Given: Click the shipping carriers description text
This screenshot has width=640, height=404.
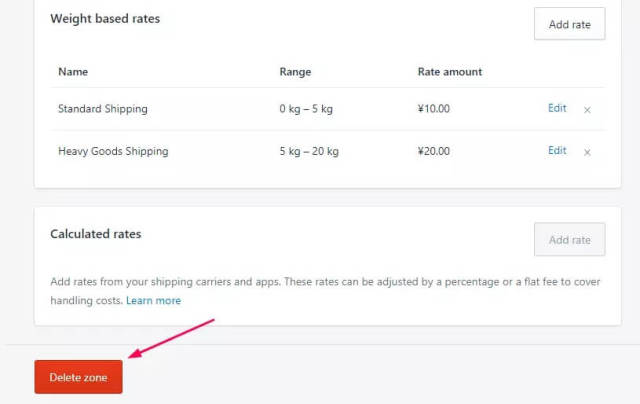Looking at the screenshot, I should pos(325,281).
